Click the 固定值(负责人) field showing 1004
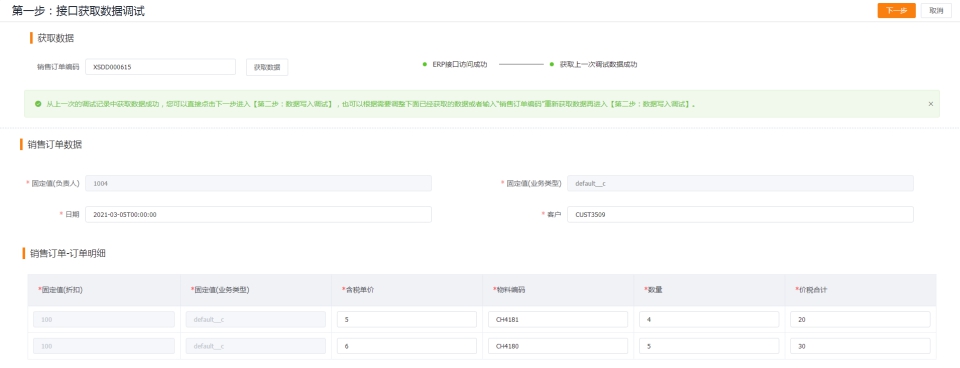The height and width of the screenshot is (368, 960). (x=258, y=183)
